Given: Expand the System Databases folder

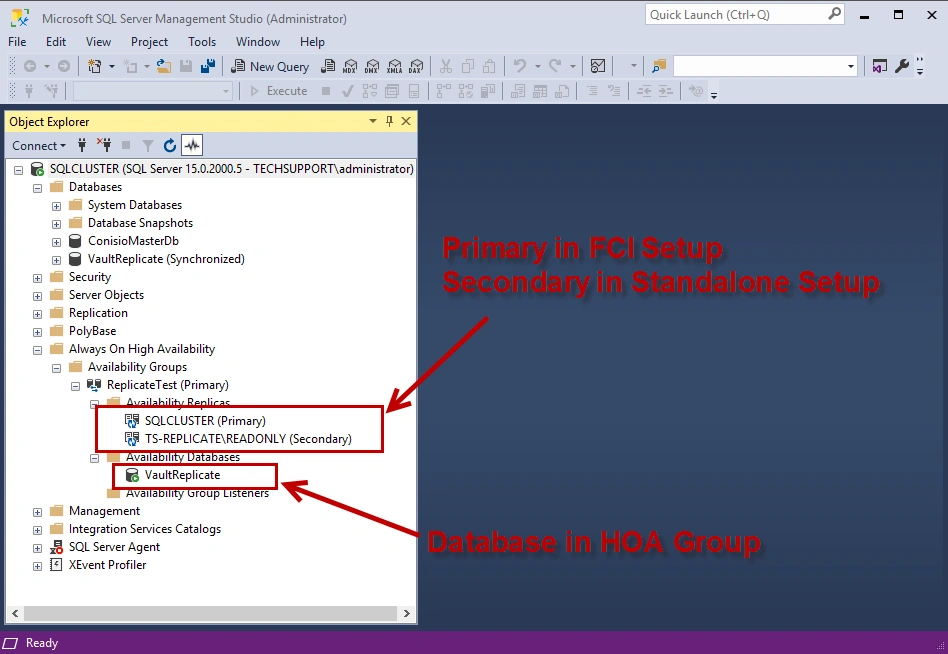Looking at the screenshot, I should click(56, 206).
